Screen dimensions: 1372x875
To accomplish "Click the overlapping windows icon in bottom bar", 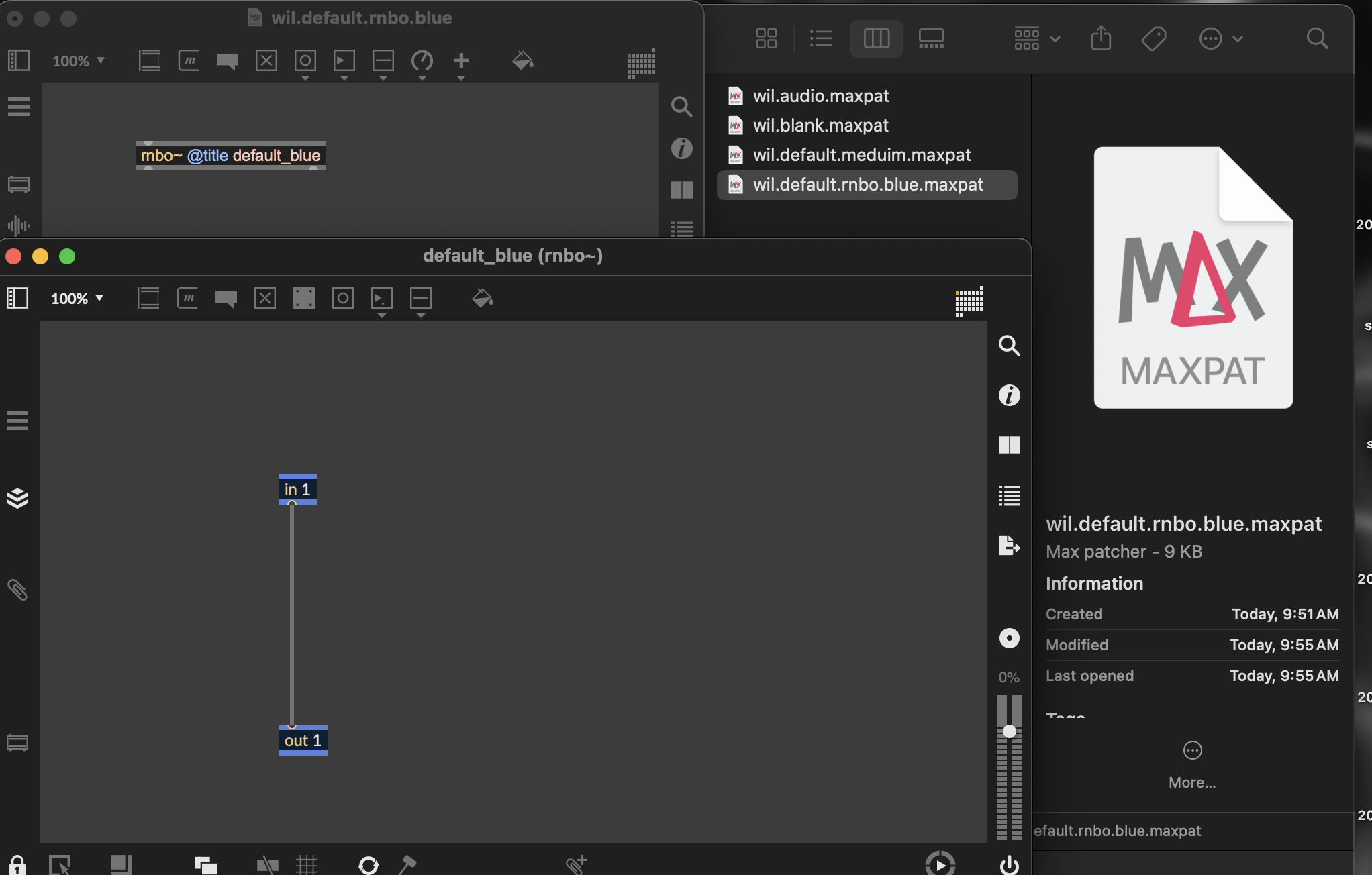I will [205, 865].
